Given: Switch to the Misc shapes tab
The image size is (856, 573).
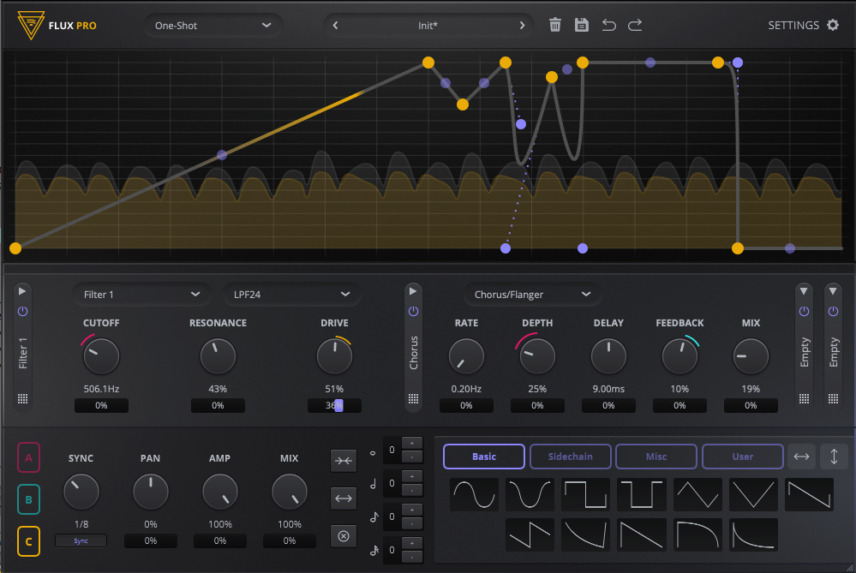Looking at the screenshot, I should coord(656,456).
